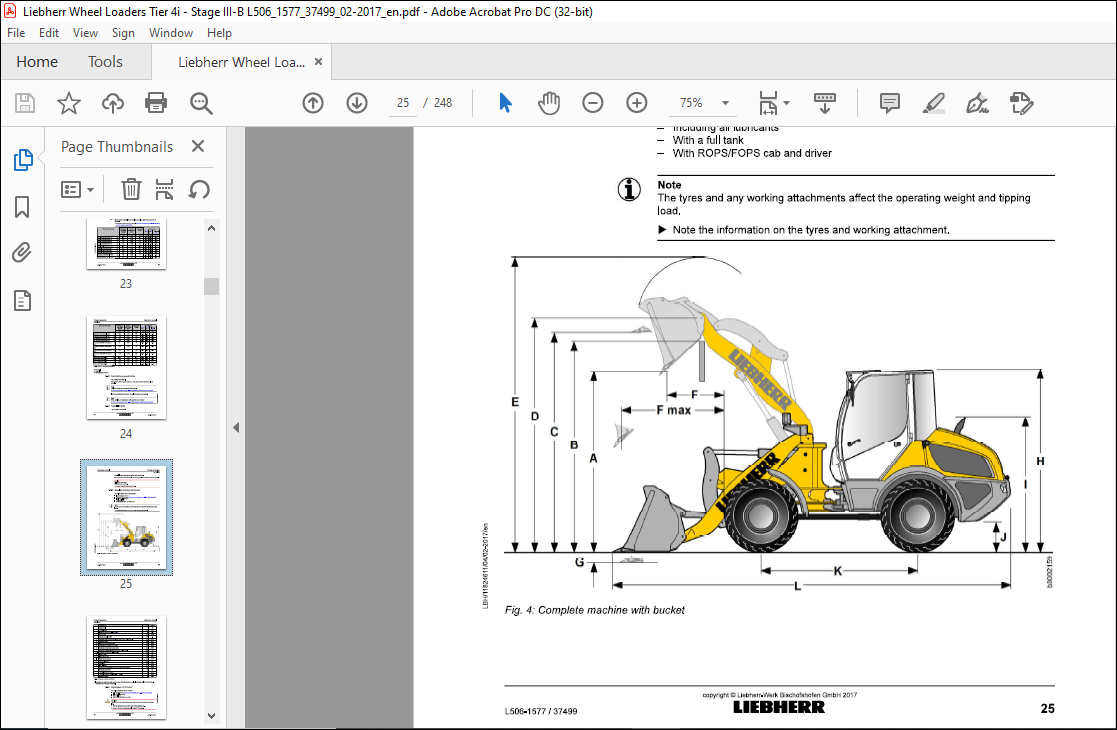The height and width of the screenshot is (730, 1117).
Task: Close the Liebherr document tab
Action: [318, 62]
